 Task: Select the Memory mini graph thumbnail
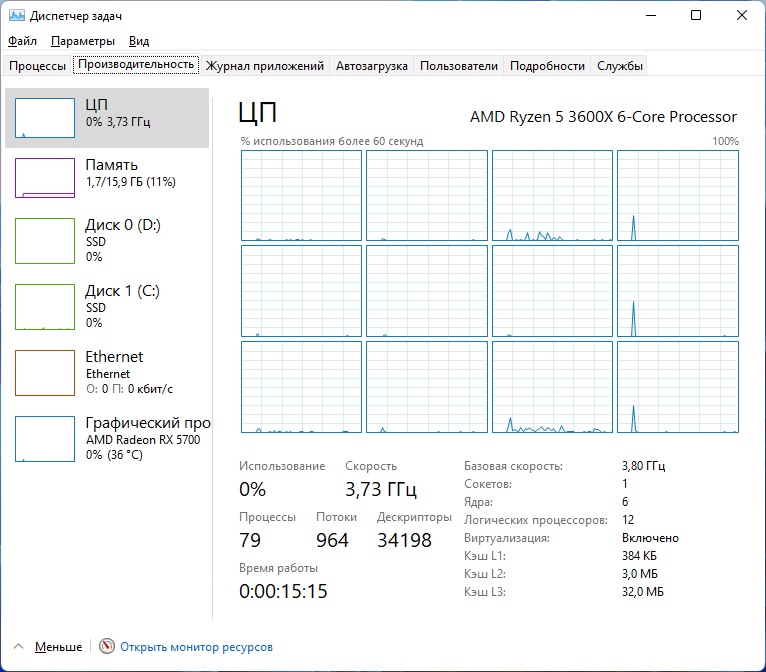[x=45, y=178]
